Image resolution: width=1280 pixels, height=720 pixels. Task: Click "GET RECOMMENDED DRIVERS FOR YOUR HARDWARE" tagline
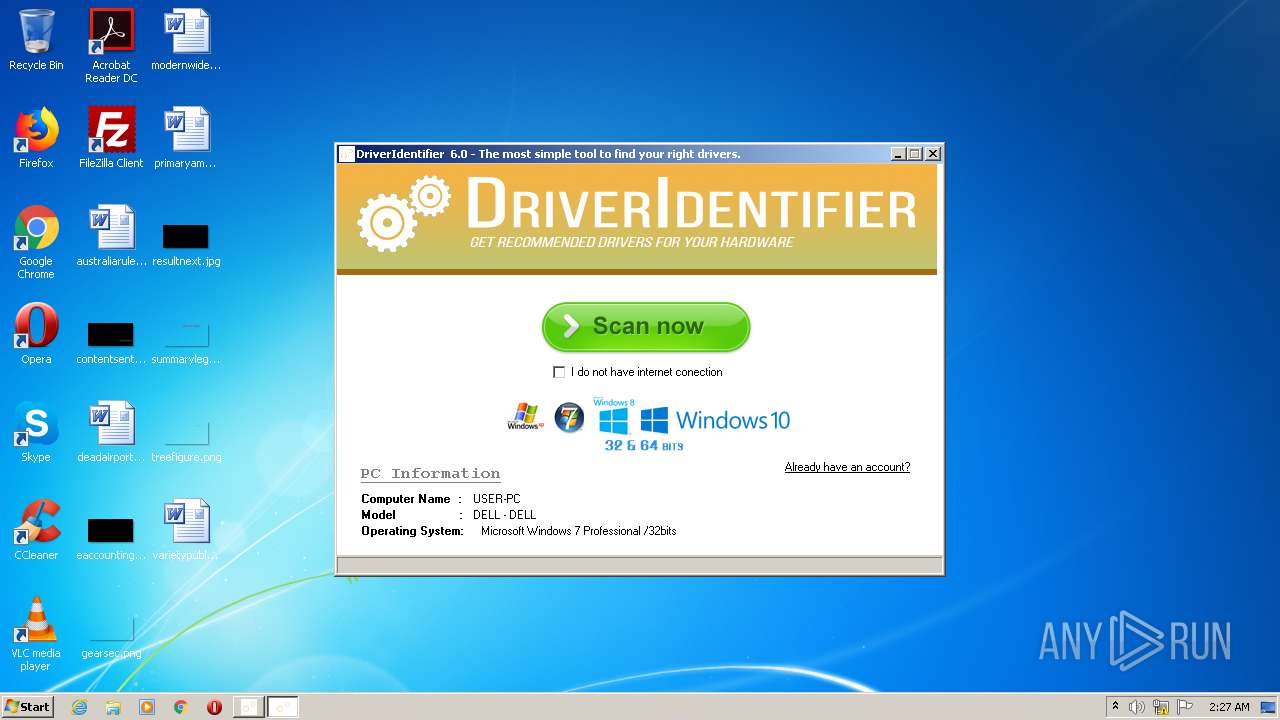(632, 242)
